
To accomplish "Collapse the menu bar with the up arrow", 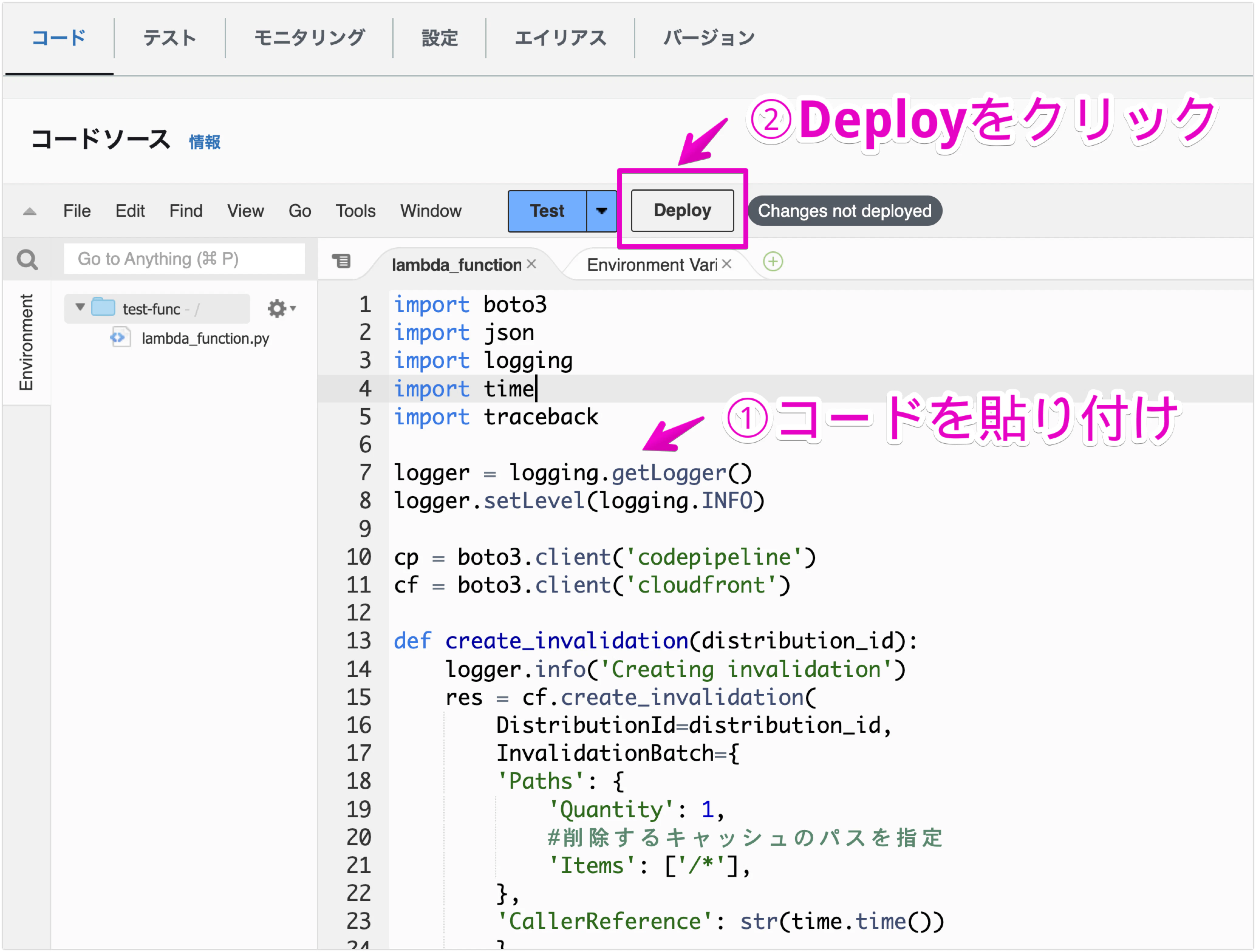I will click(29, 212).
